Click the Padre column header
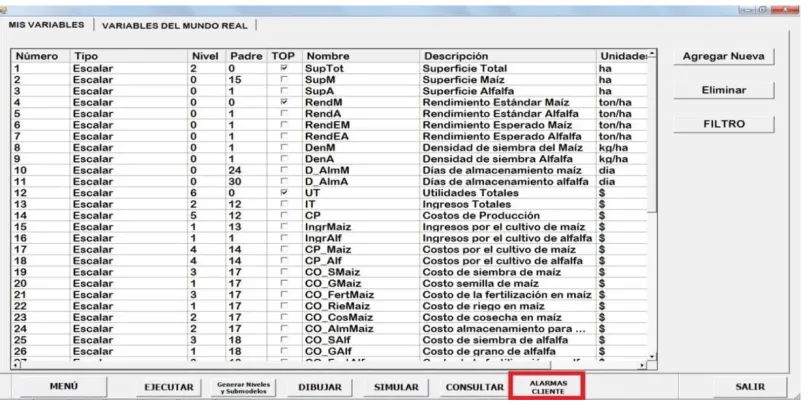 pyautogui.click(x=246, y=56)
